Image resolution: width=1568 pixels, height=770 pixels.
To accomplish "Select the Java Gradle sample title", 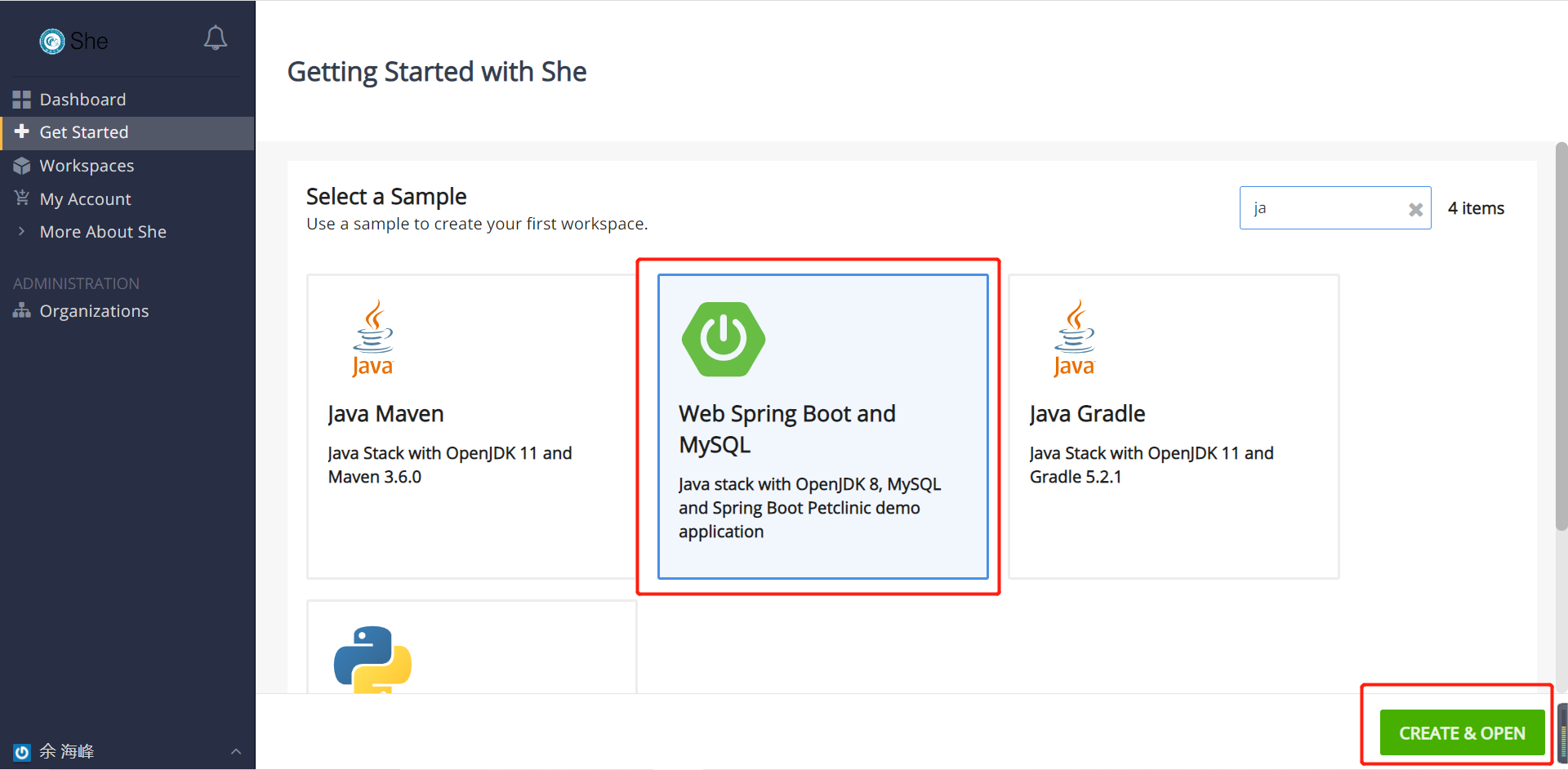I will point(1087,414).
